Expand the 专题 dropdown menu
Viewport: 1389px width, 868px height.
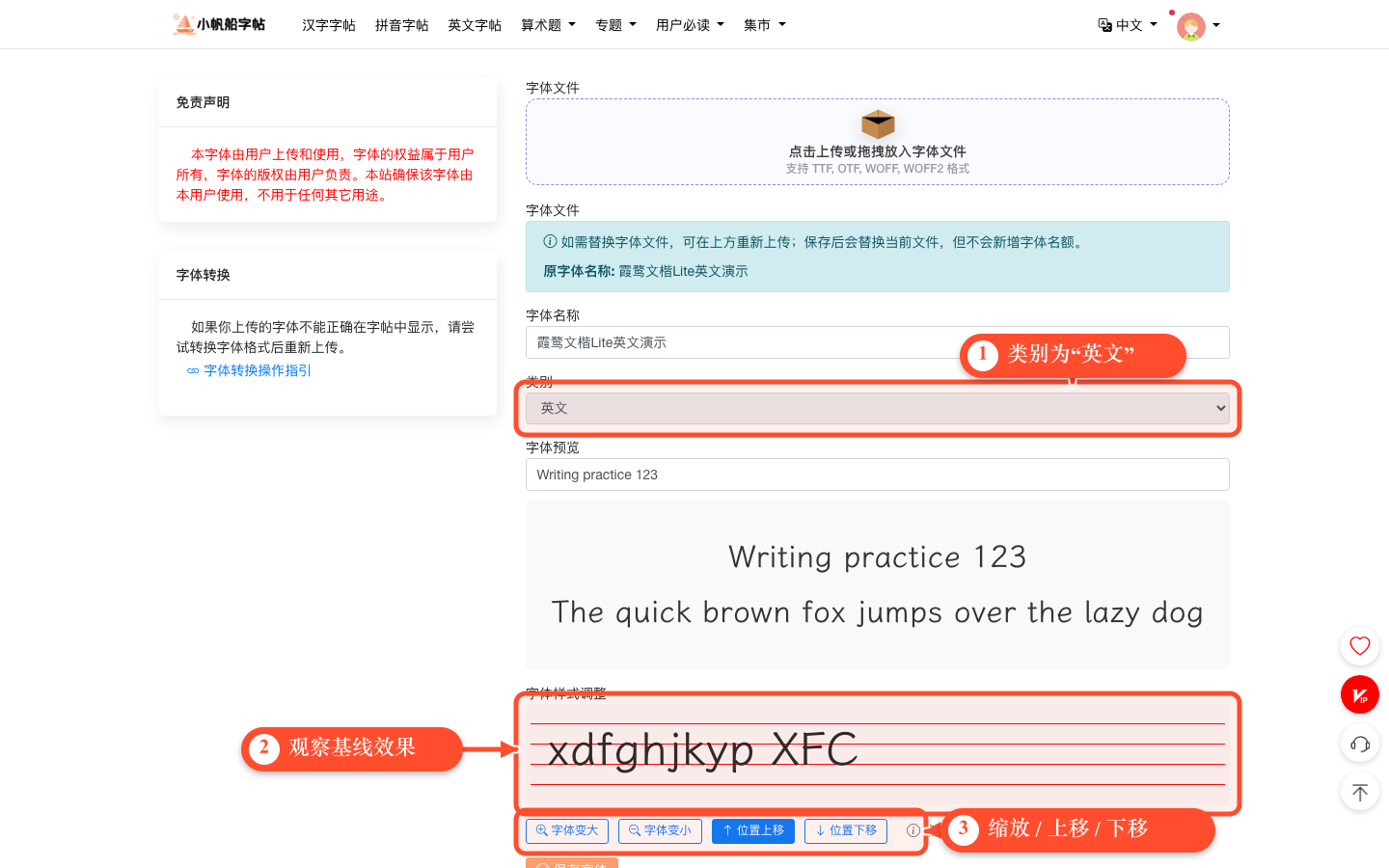pyautogui.click(x=615, y=25)
